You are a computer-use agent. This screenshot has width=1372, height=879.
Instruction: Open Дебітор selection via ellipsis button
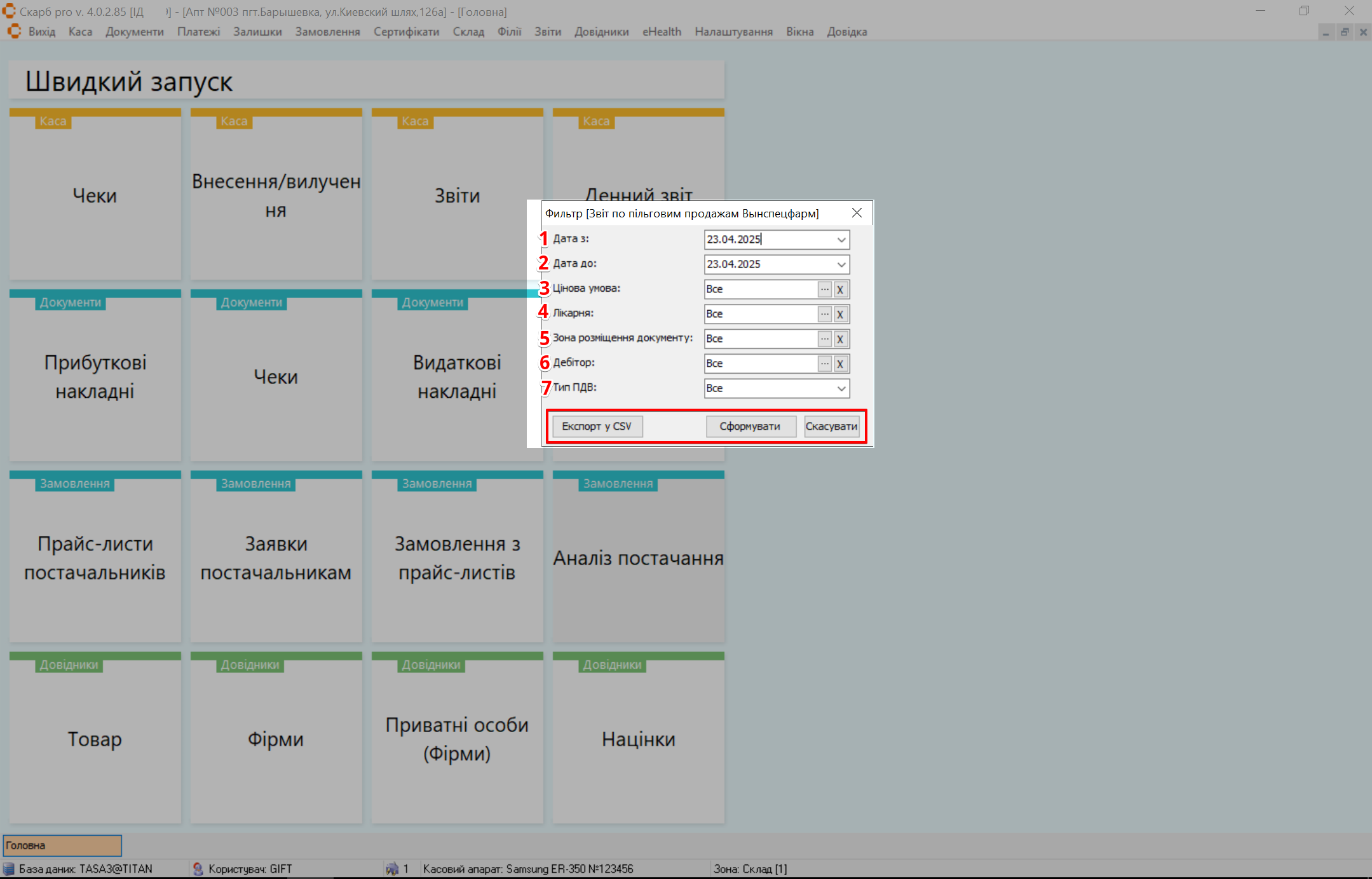coord(824,364)
